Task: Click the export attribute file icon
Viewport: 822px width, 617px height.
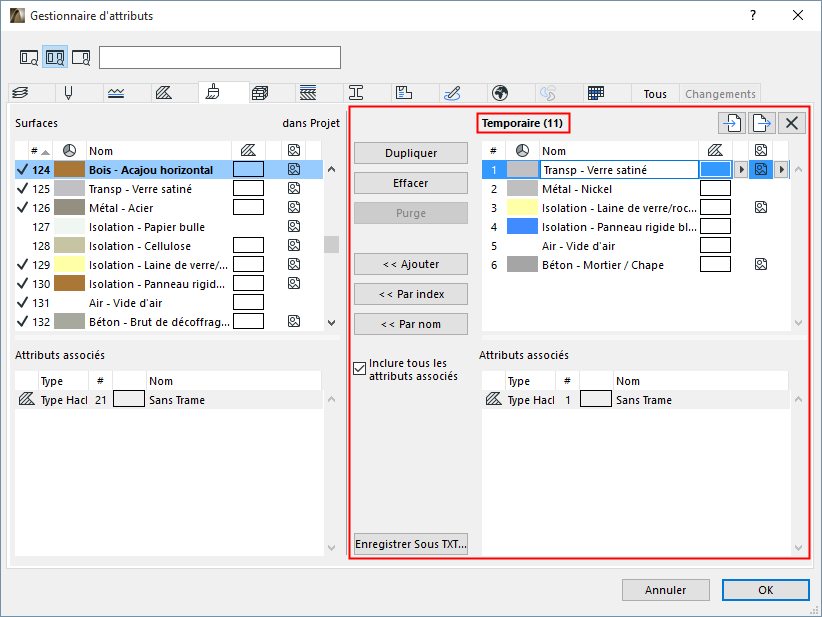Action: (762, 123)
